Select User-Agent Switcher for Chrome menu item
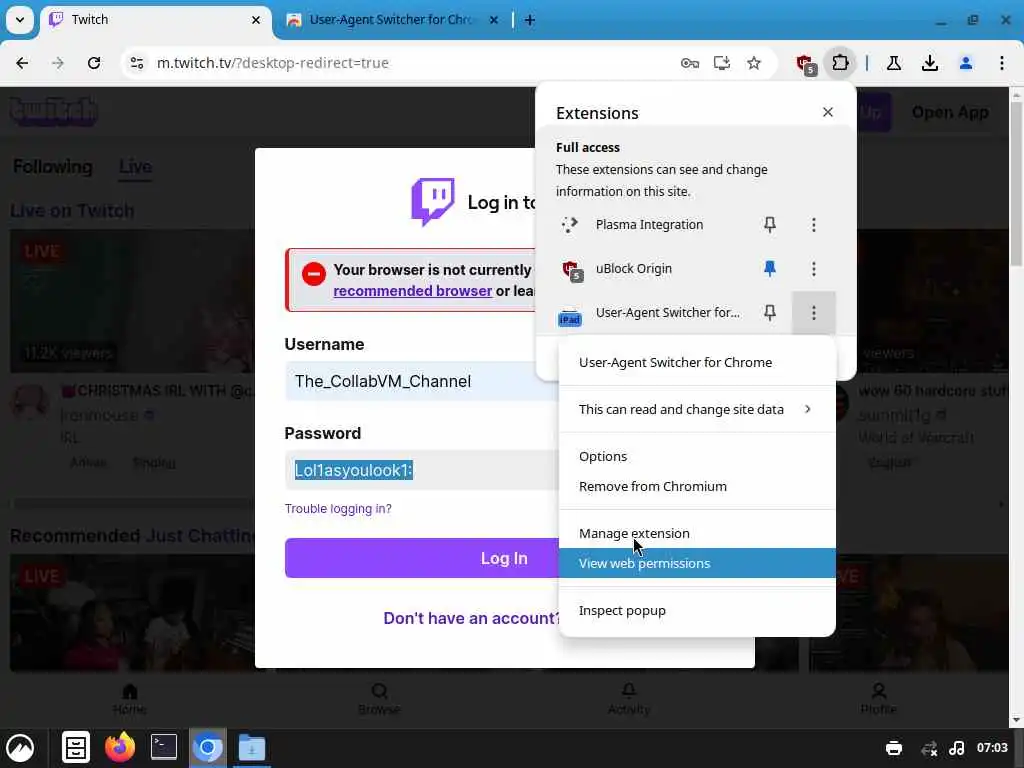This screenshot has height=768, width=1024. pyautogui.click(x=697, y=362)
